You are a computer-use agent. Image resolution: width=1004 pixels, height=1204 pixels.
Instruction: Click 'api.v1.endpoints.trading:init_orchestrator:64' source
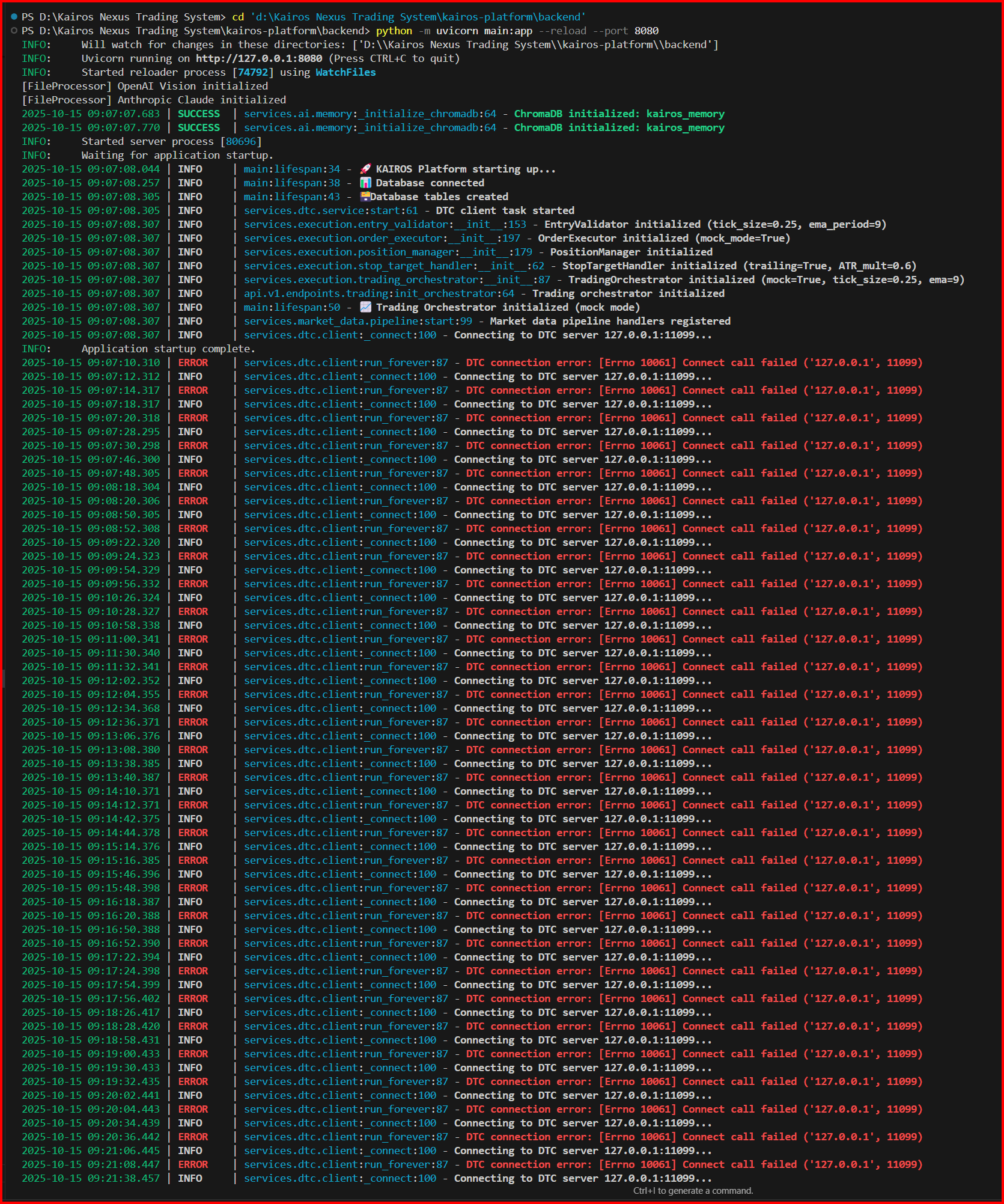click(x=379, y=293)
